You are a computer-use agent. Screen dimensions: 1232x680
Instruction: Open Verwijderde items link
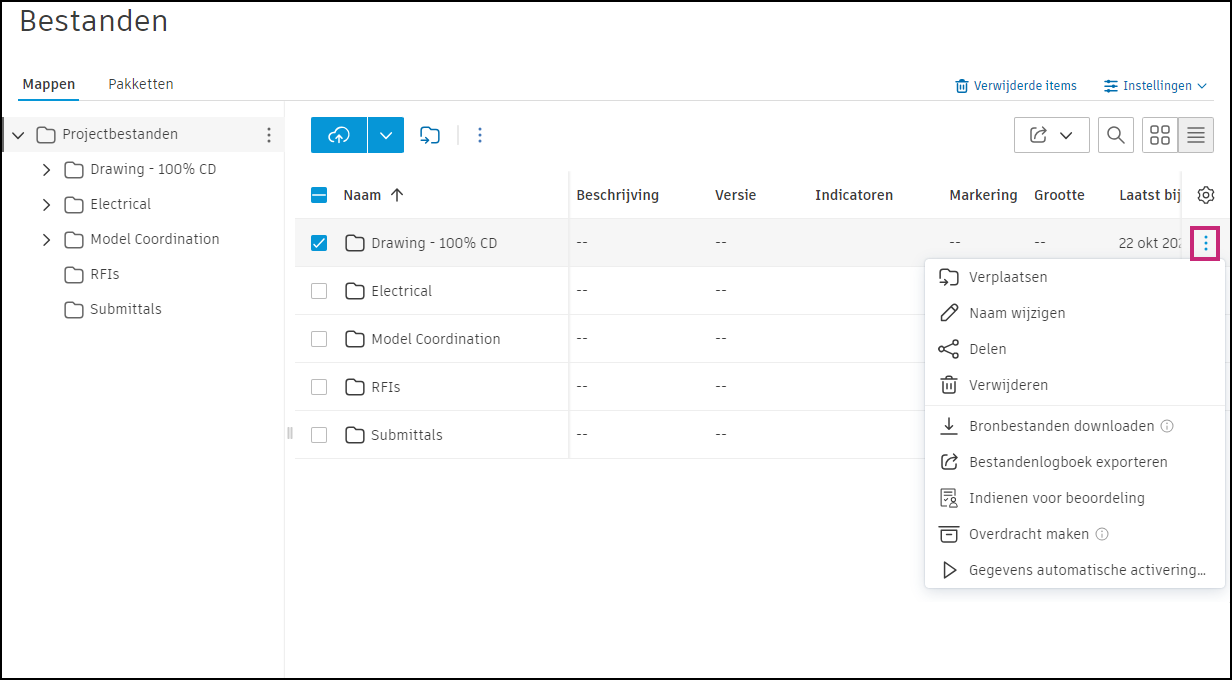(x=1016, y=86)
